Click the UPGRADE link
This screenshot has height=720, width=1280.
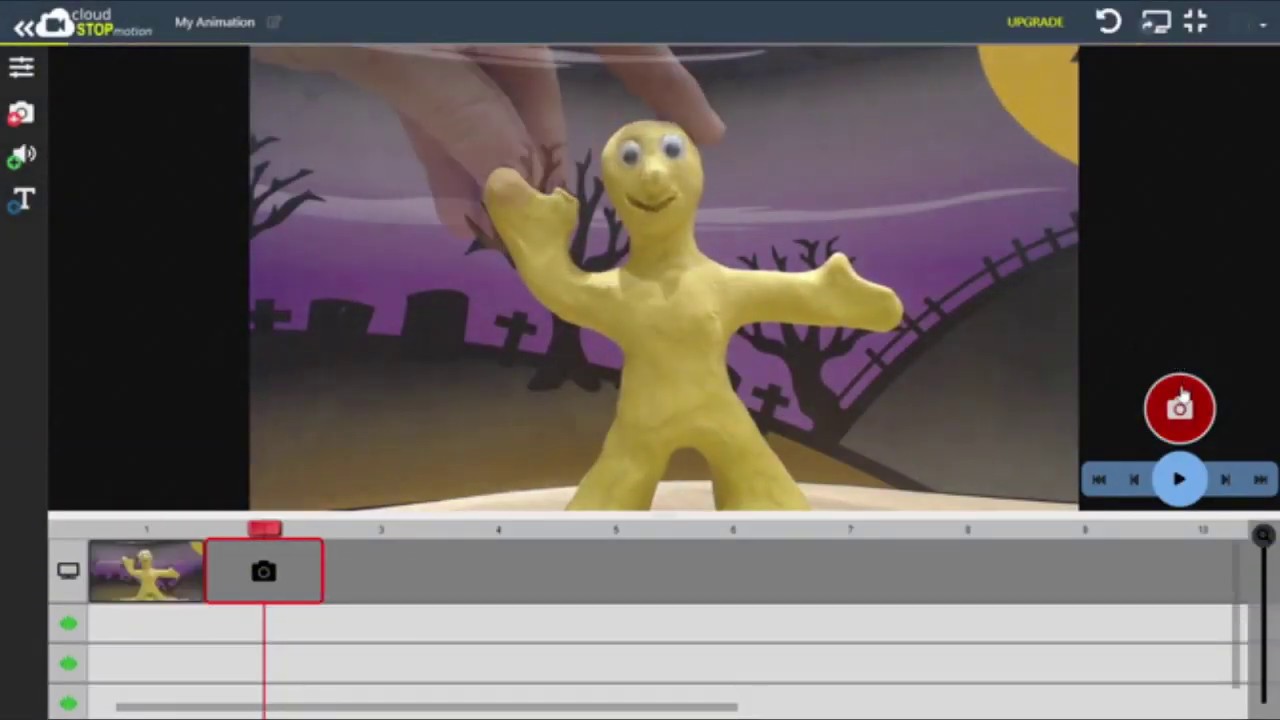click(1035, 22)
